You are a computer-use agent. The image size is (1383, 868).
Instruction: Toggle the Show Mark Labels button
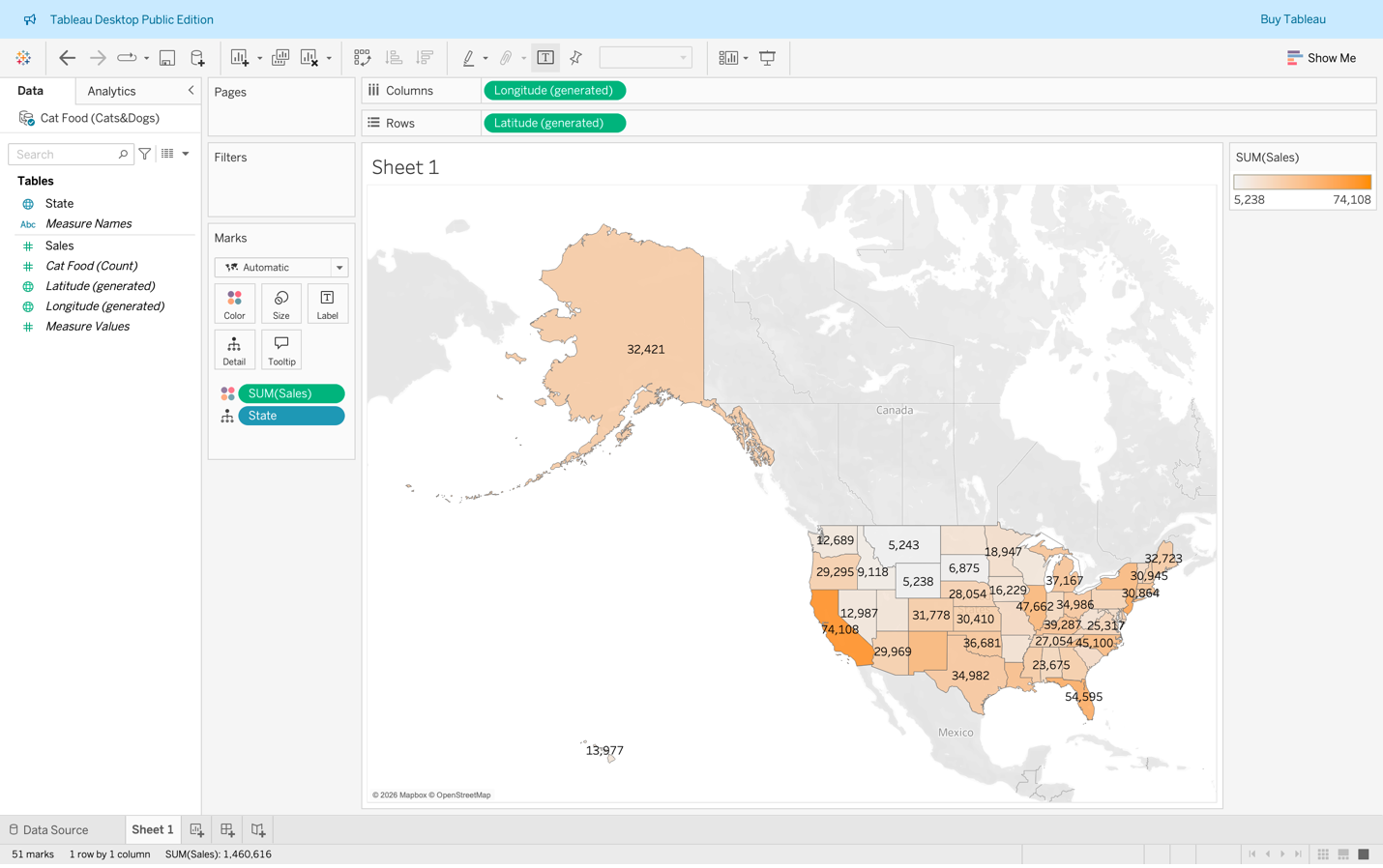point(545,58)
